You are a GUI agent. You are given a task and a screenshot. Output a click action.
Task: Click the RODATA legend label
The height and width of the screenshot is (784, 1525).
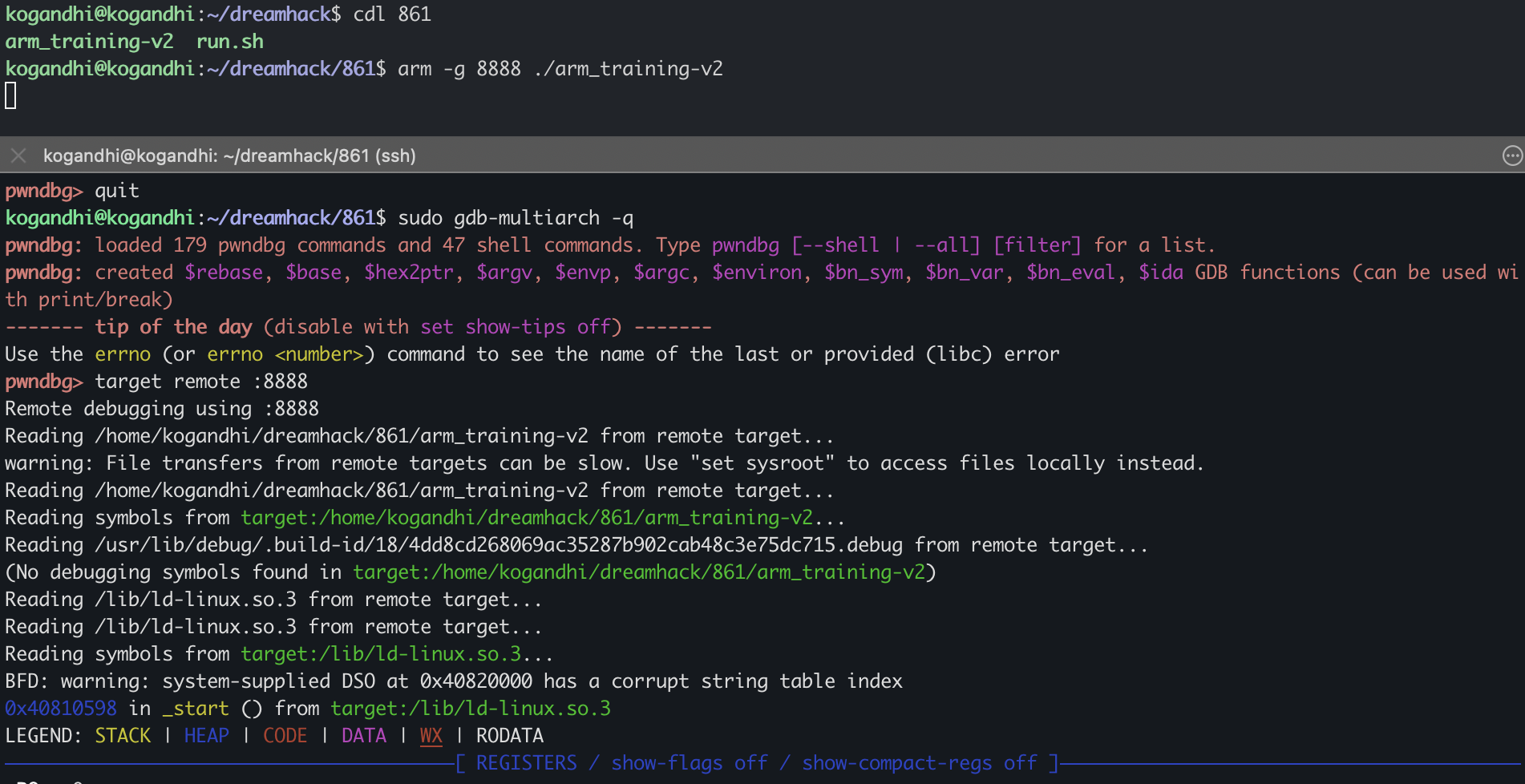click(509, 736)
